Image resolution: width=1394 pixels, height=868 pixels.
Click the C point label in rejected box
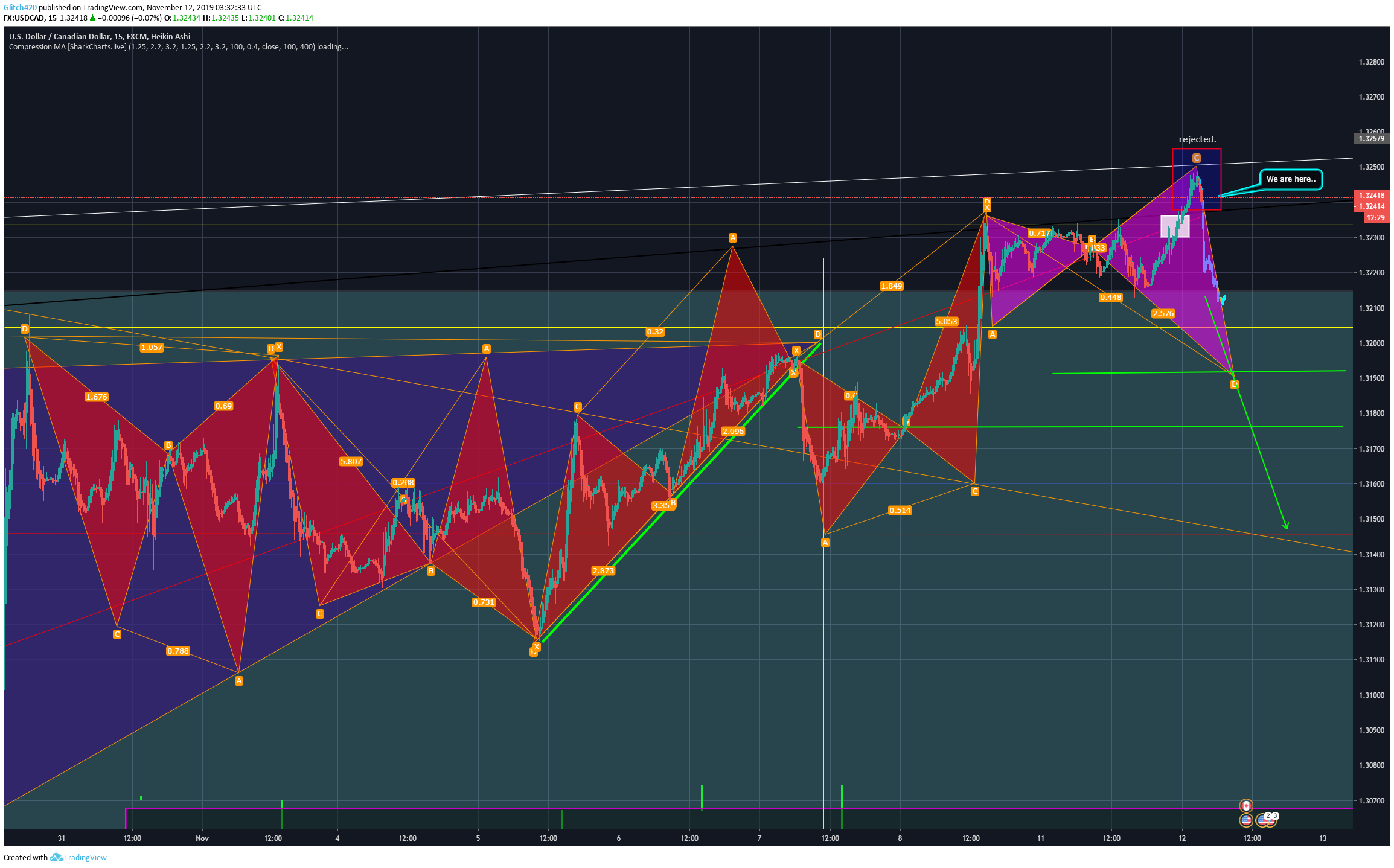[1196, 158]
